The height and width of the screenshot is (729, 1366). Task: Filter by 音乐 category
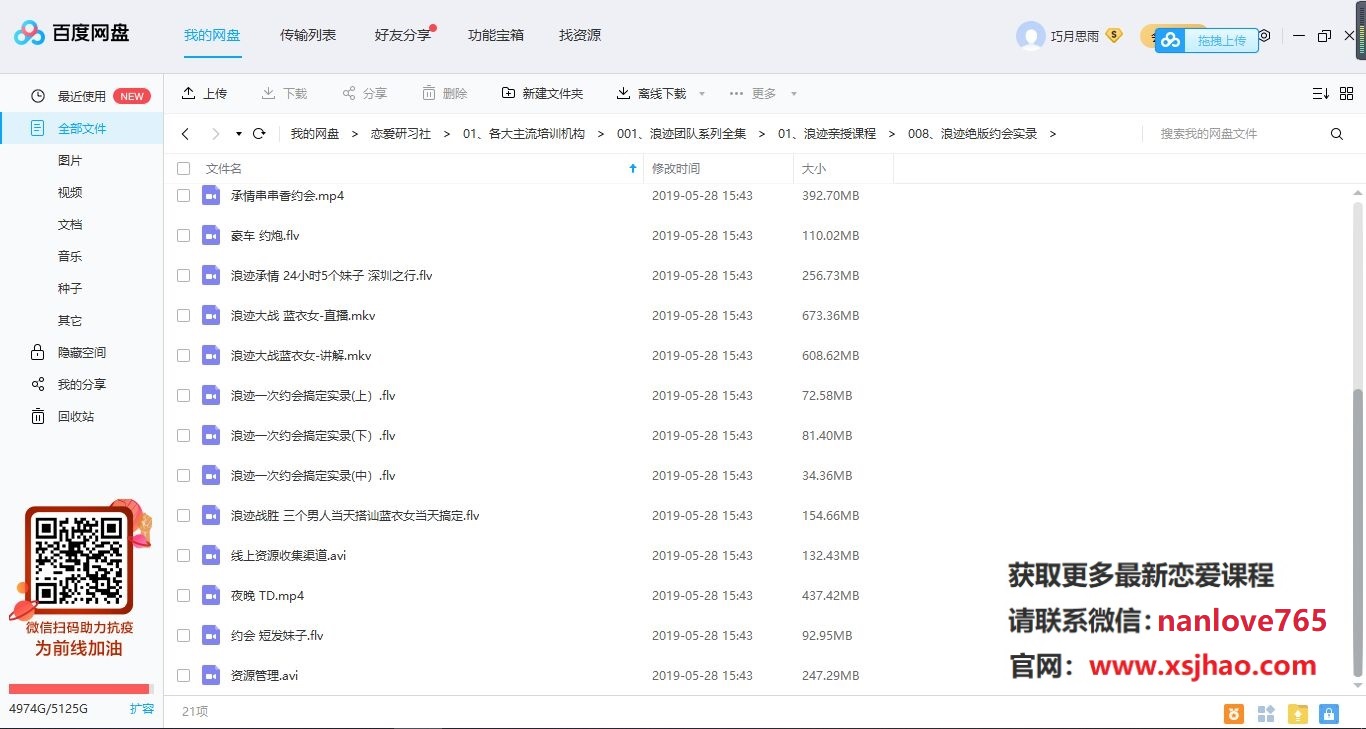[x=70, y=256]
